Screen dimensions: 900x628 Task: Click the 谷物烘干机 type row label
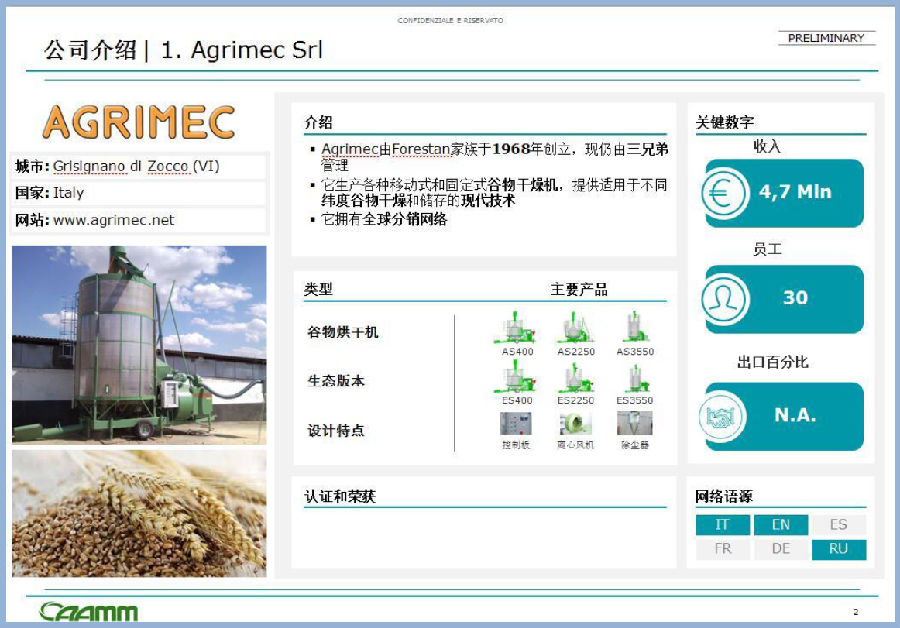343,332
